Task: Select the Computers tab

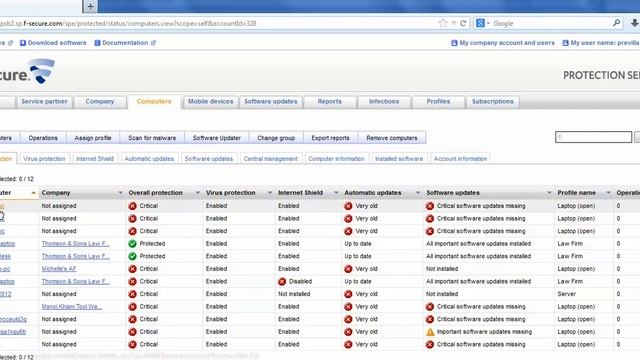Action: click(x=154, y=102)
